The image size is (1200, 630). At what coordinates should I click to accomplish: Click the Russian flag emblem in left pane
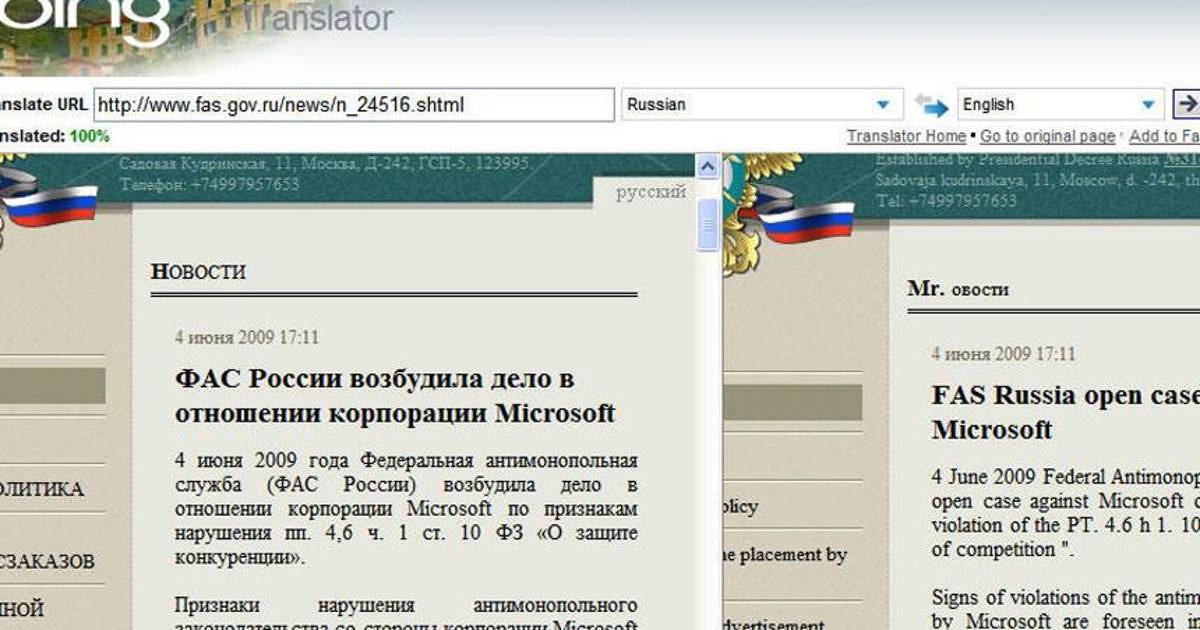pyautogui.click(x=50, y=205)
